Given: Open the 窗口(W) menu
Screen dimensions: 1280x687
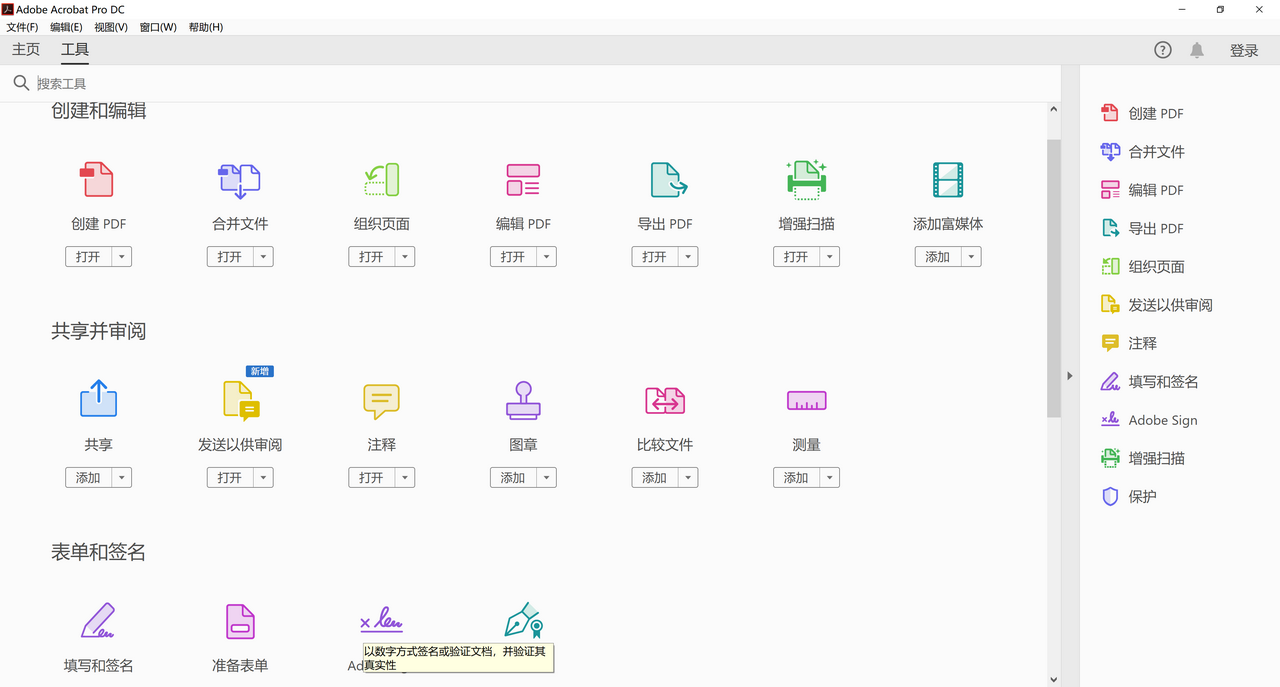Looking at the screenshot, I should (x=158, y=27).
